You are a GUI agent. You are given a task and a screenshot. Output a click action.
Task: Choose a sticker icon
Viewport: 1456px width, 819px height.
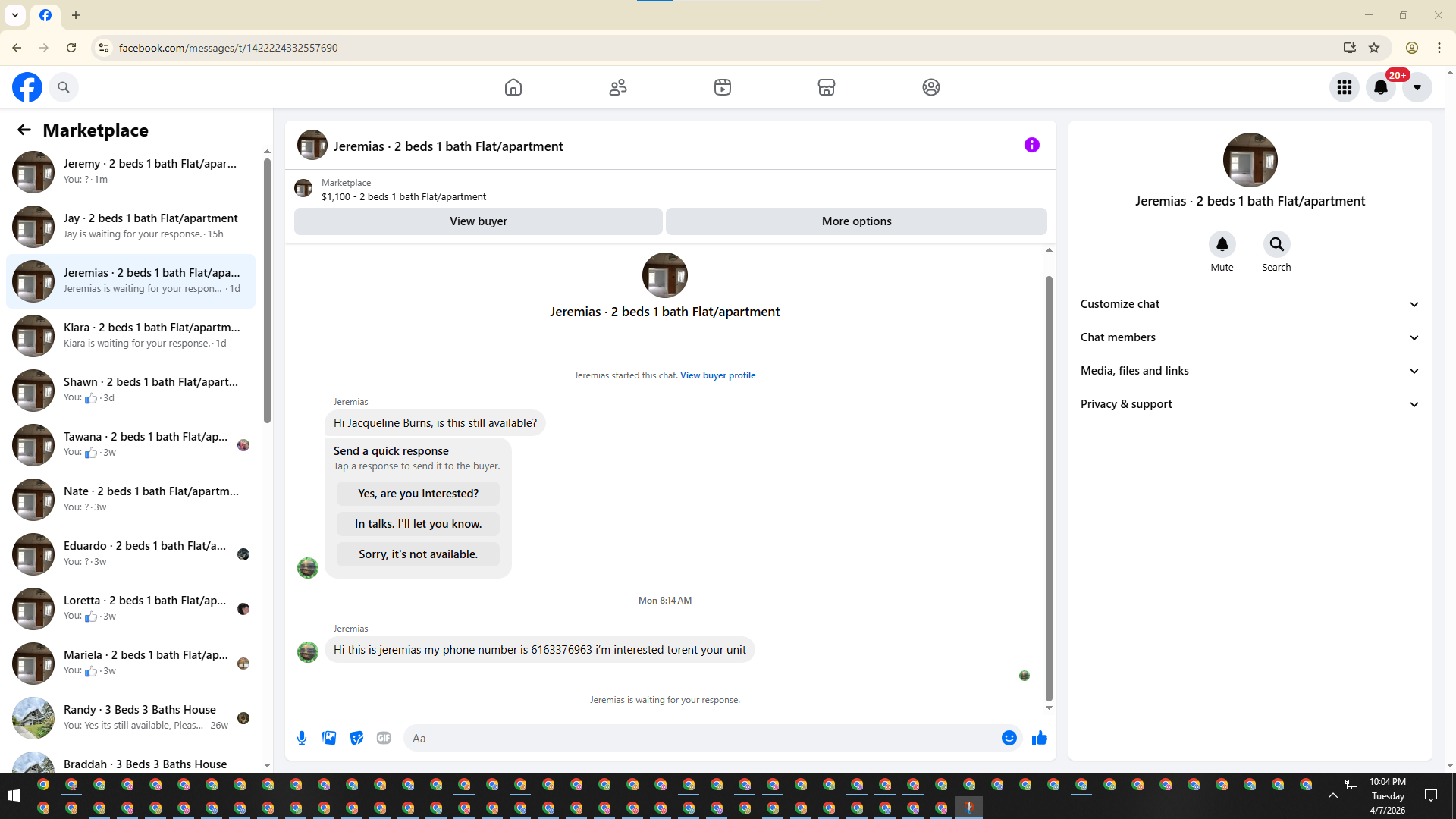pos(356,738)
